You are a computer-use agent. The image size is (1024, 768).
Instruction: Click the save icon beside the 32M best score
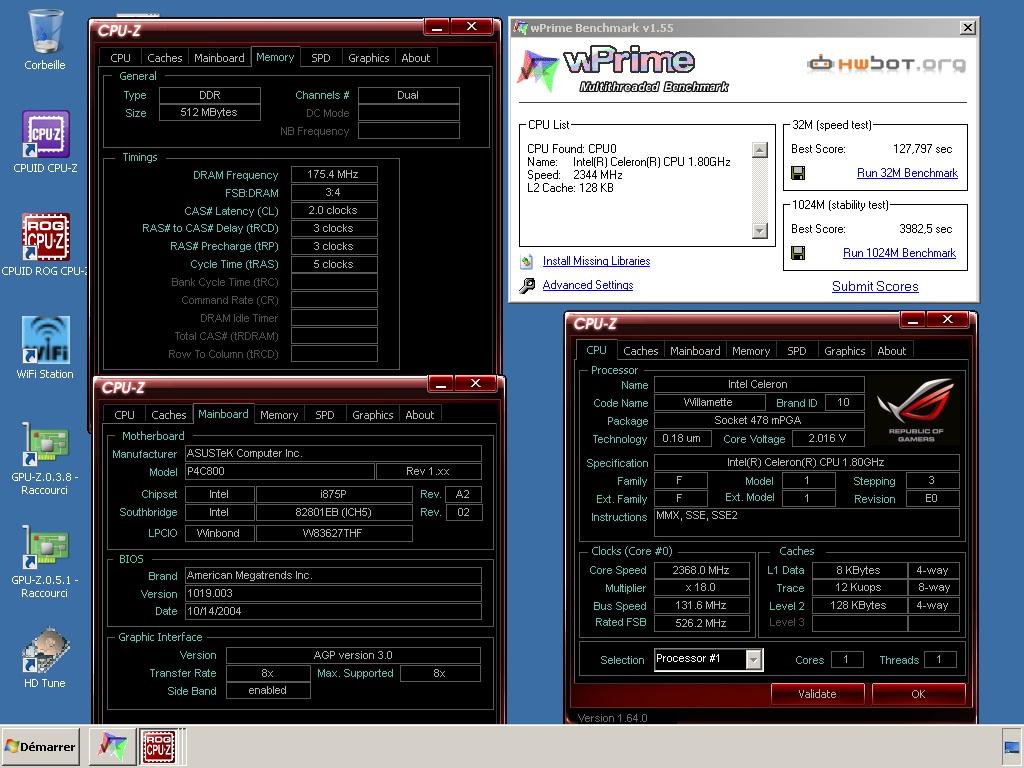pyautogui.click(x=798, y=173)
